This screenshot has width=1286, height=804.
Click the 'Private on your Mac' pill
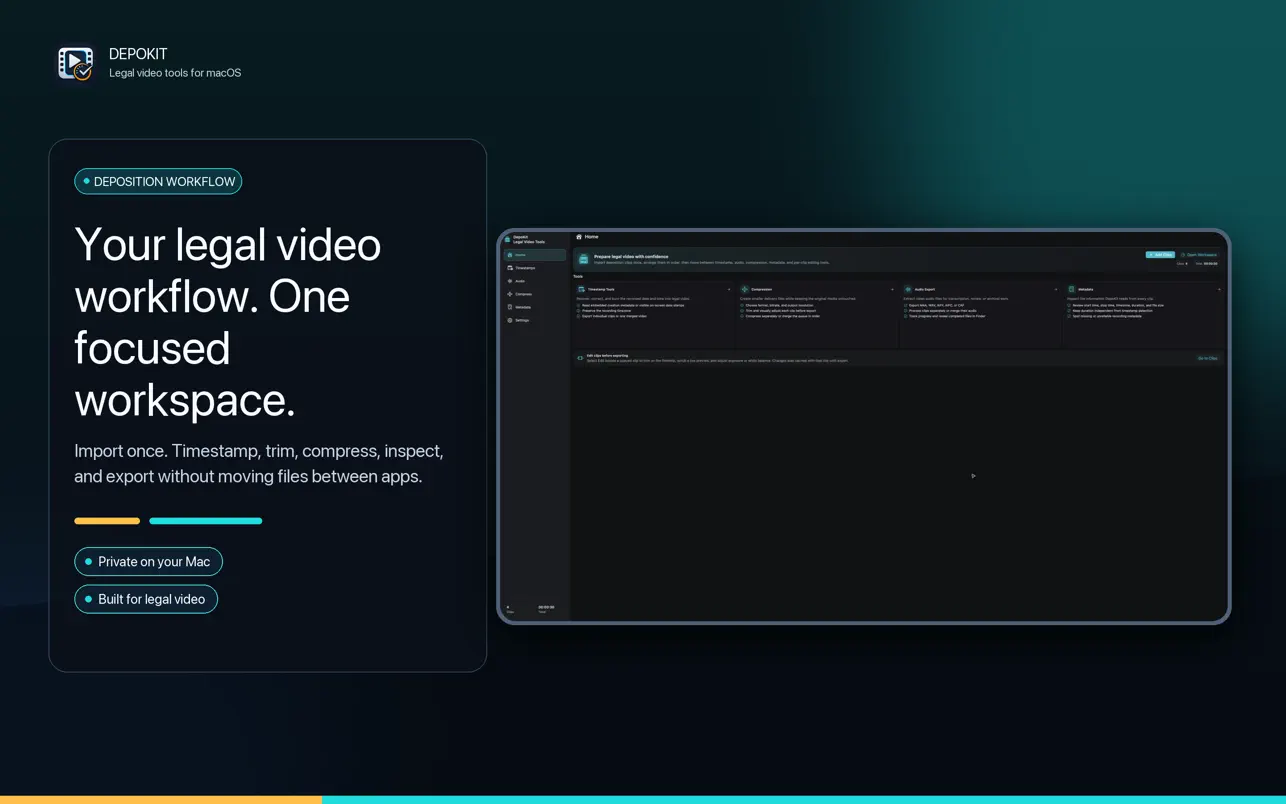[x=148, y=562]
